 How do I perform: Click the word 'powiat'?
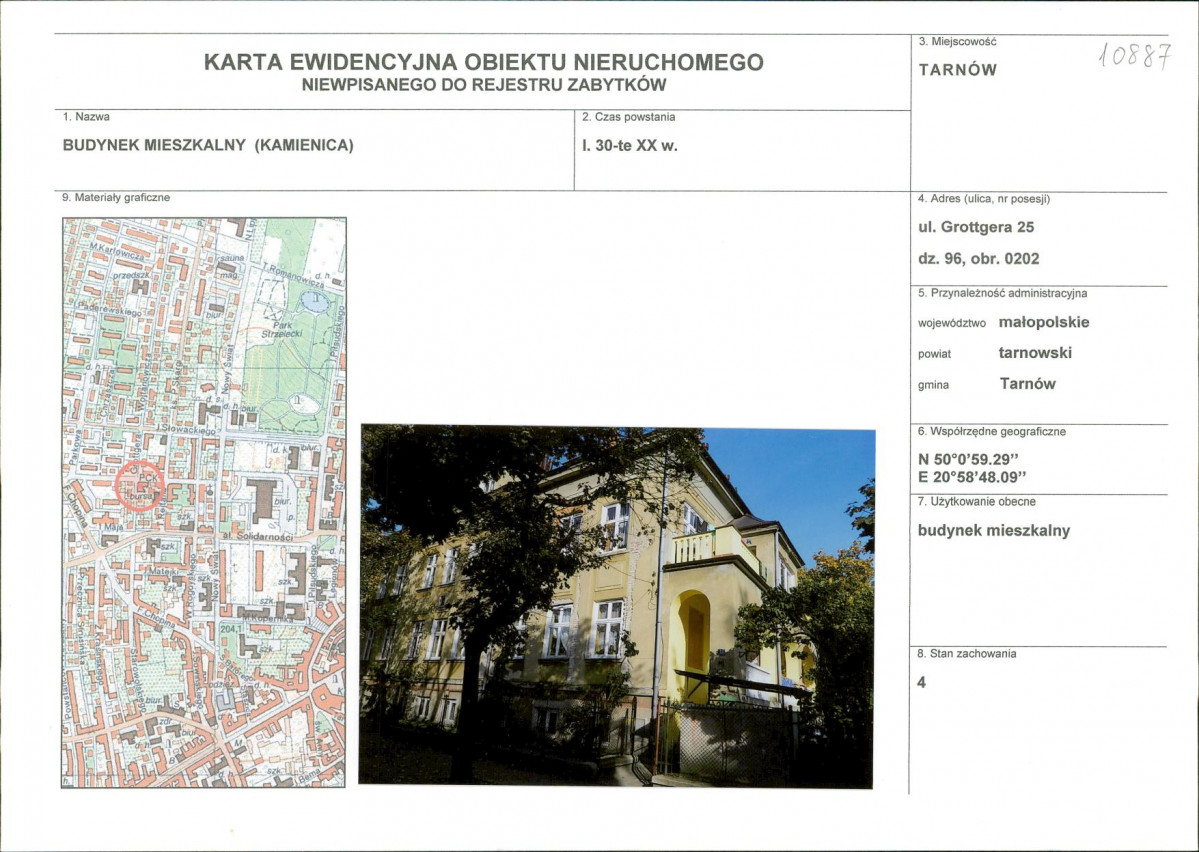click(x=934, y=354)
